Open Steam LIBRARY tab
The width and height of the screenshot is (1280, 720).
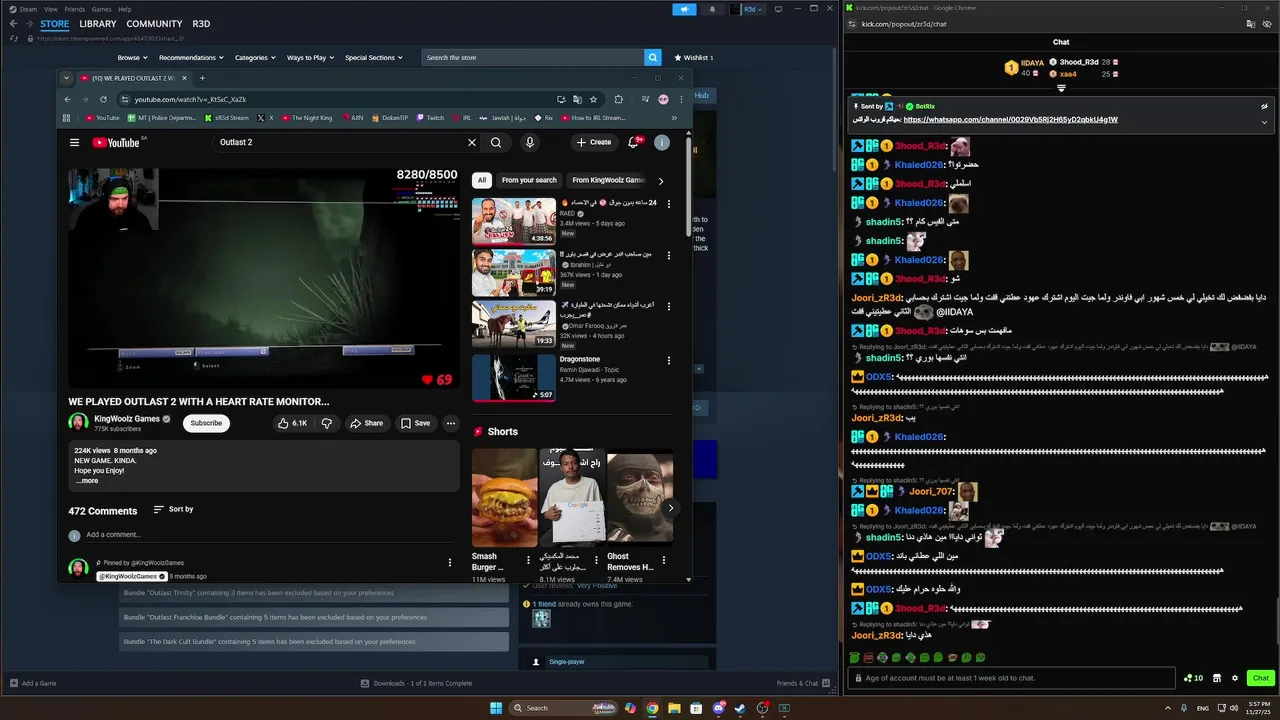(x=98, y=24)
